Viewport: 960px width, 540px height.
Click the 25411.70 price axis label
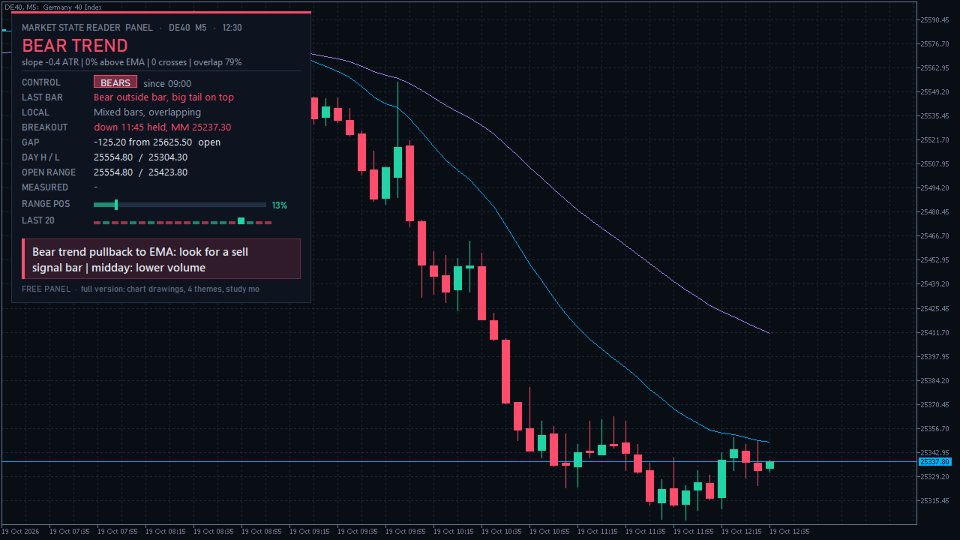coord(934,332)
